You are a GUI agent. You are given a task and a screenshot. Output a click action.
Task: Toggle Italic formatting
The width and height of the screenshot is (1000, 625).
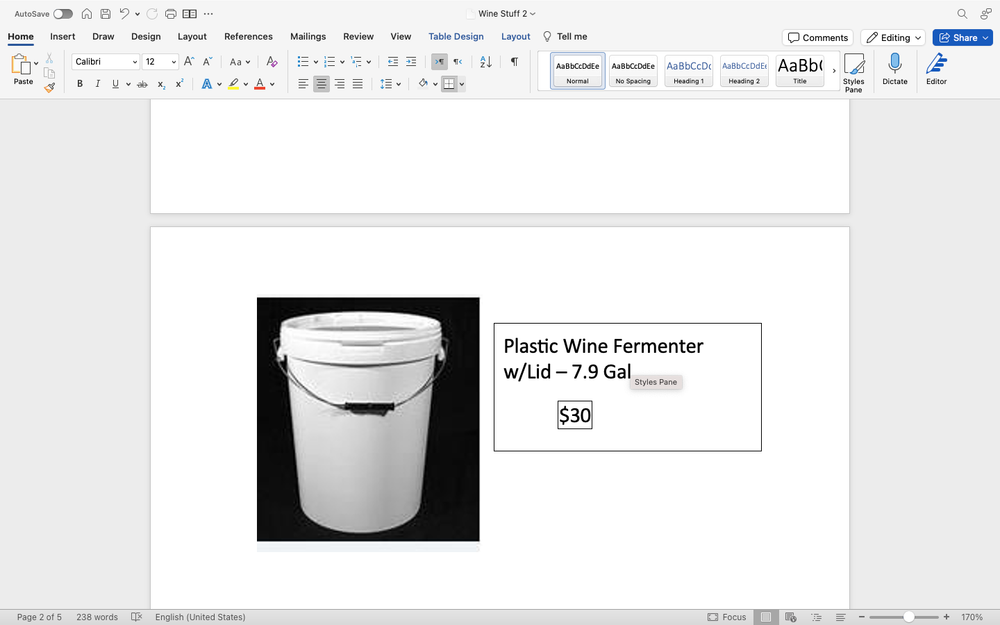[97, 84]
